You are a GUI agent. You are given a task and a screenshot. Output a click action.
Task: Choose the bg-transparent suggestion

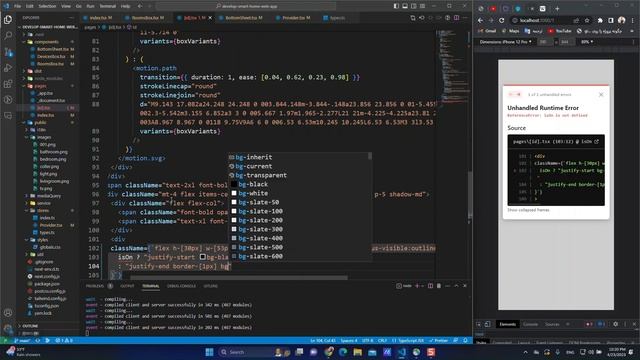coord(261,175)
